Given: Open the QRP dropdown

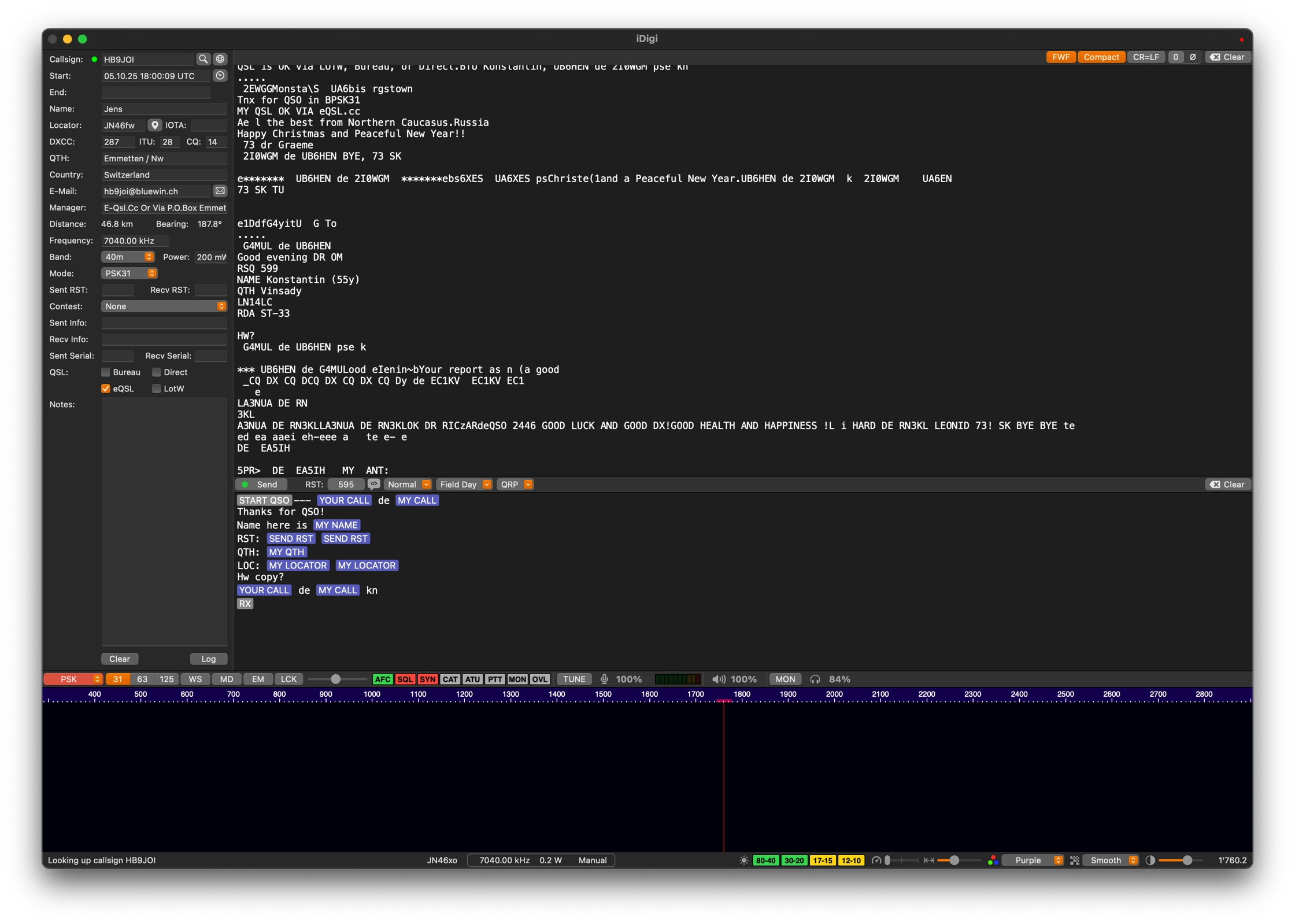Looking at the screenshot, I should (515, 485).
